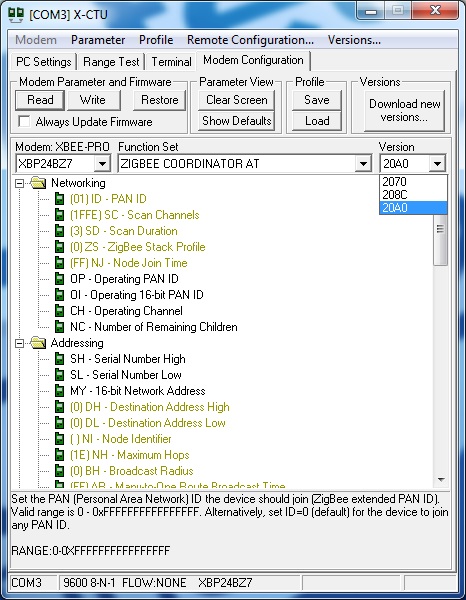Select the NI - Node Identifier row

point(121,439)
